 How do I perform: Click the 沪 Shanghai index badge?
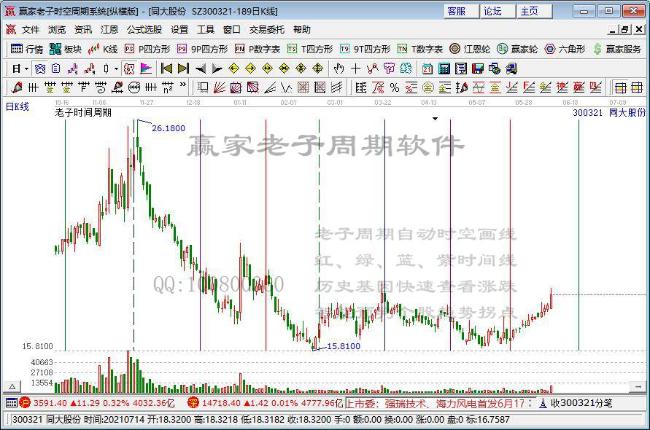[x=25, y=402]
